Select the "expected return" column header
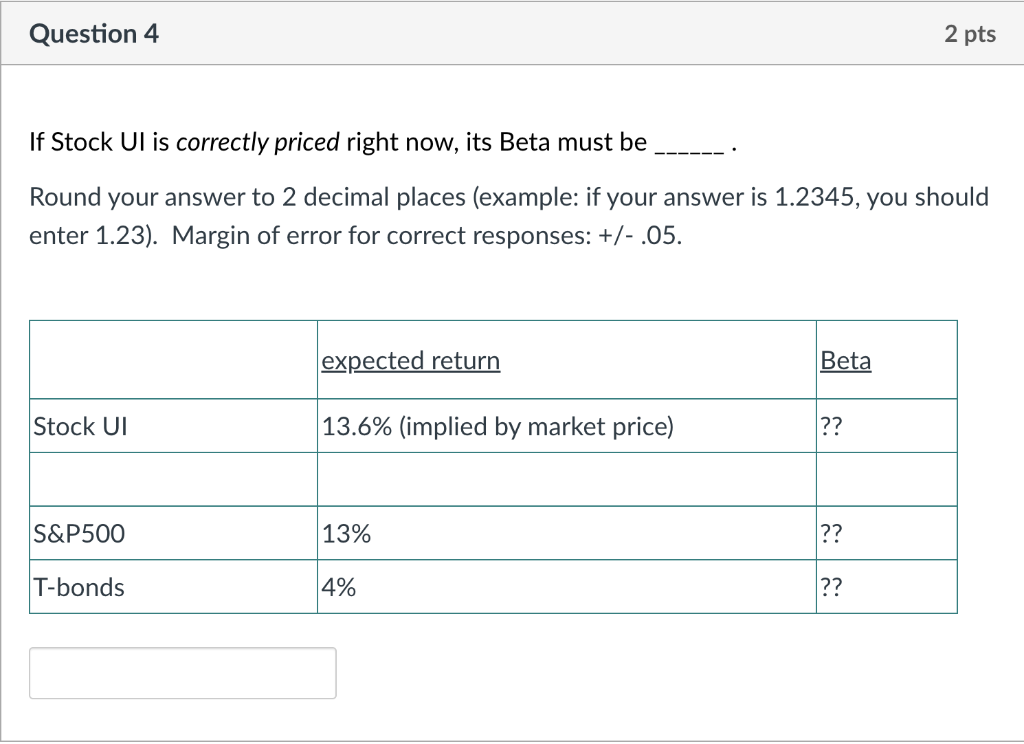 [x=411, y=360]
